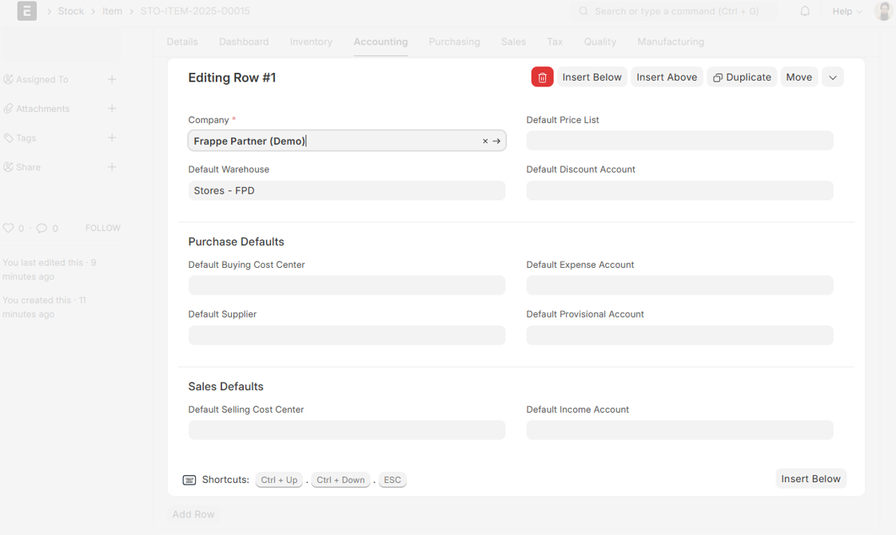Click the user avatar in the top bar

click(883, 11)
